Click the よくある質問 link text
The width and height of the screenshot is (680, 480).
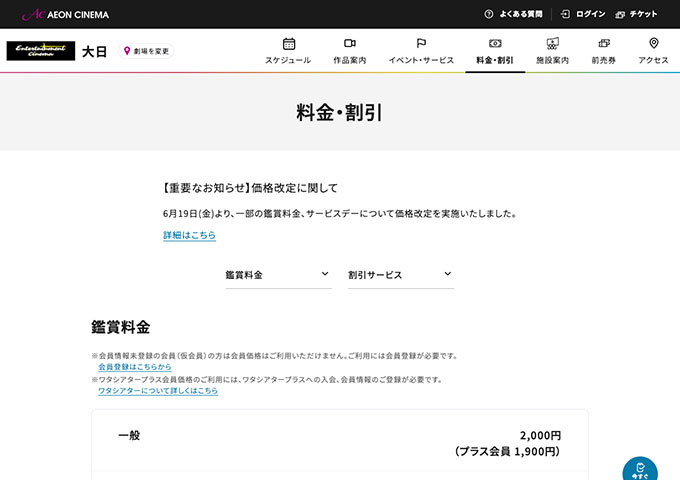521,14
